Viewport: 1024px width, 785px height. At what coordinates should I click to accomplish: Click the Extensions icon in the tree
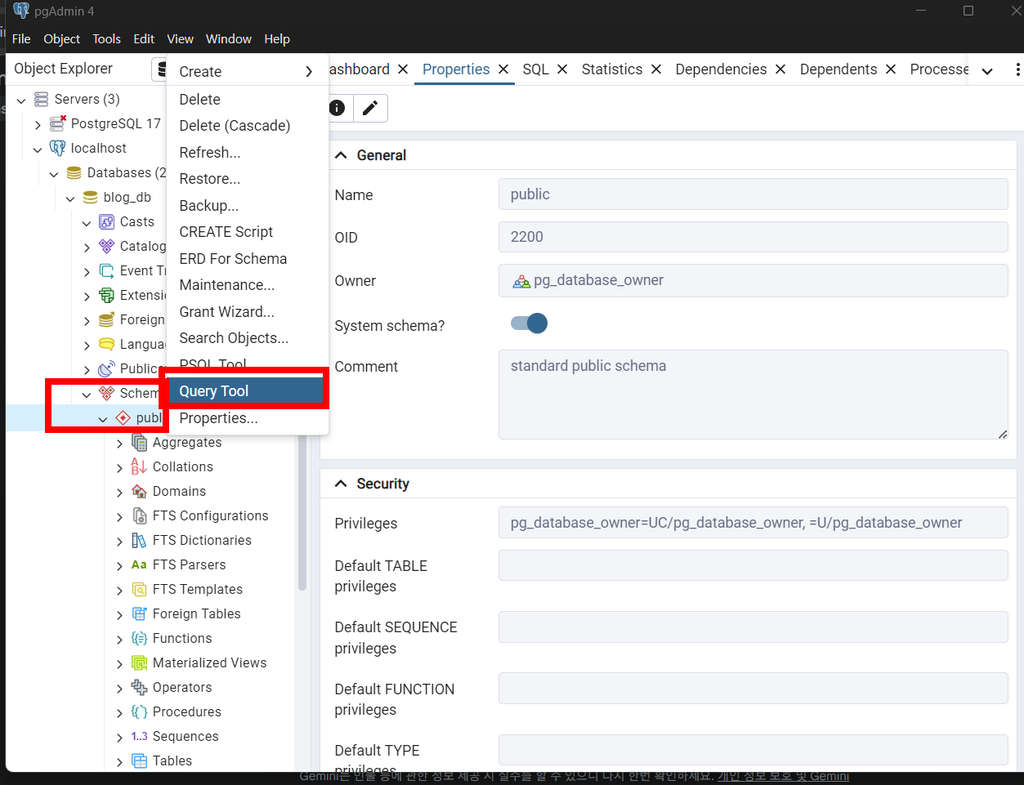pos(108,295)
